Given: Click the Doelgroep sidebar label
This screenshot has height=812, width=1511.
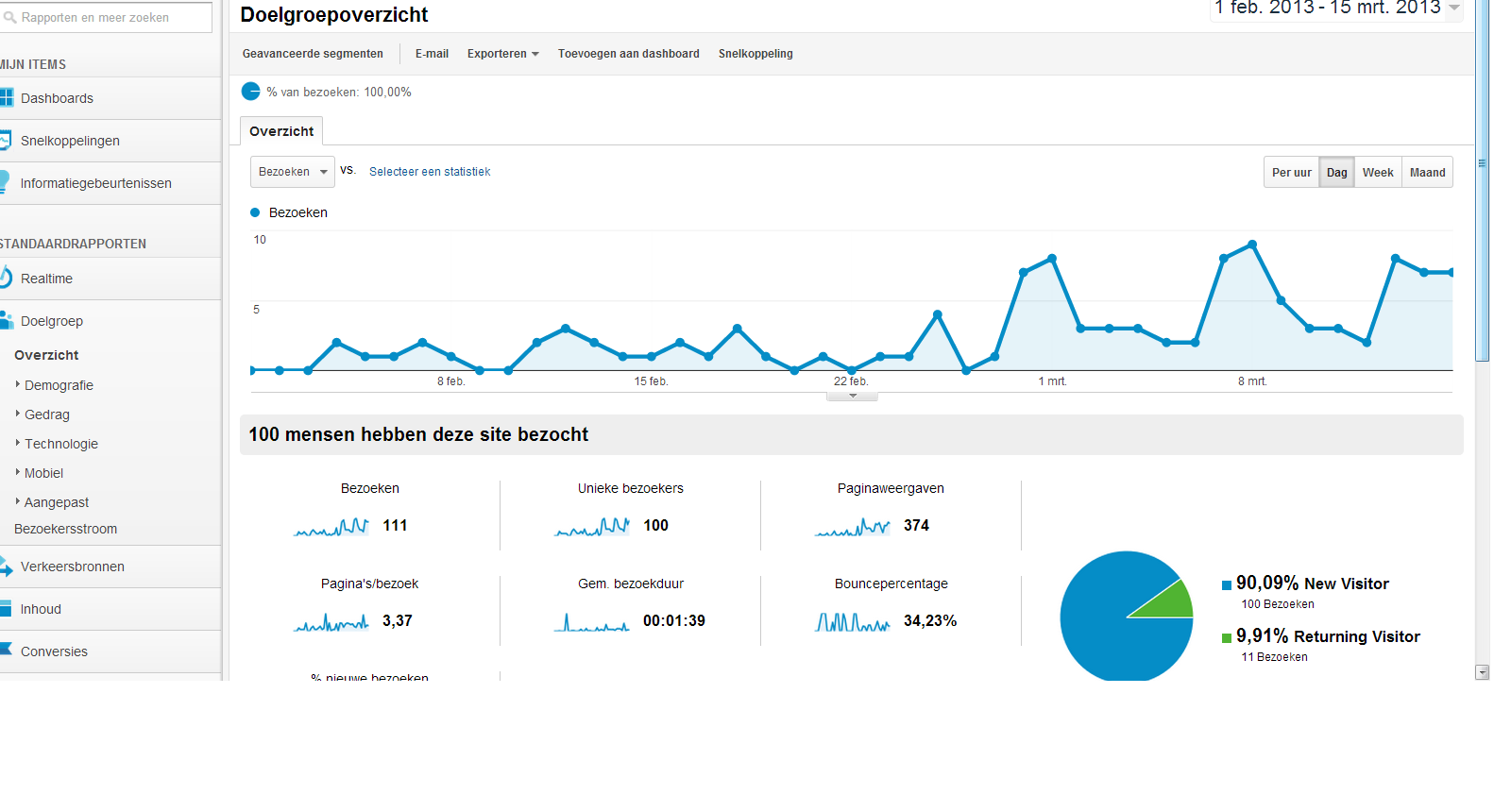Looking at the screenshot, I should (52, 321).
